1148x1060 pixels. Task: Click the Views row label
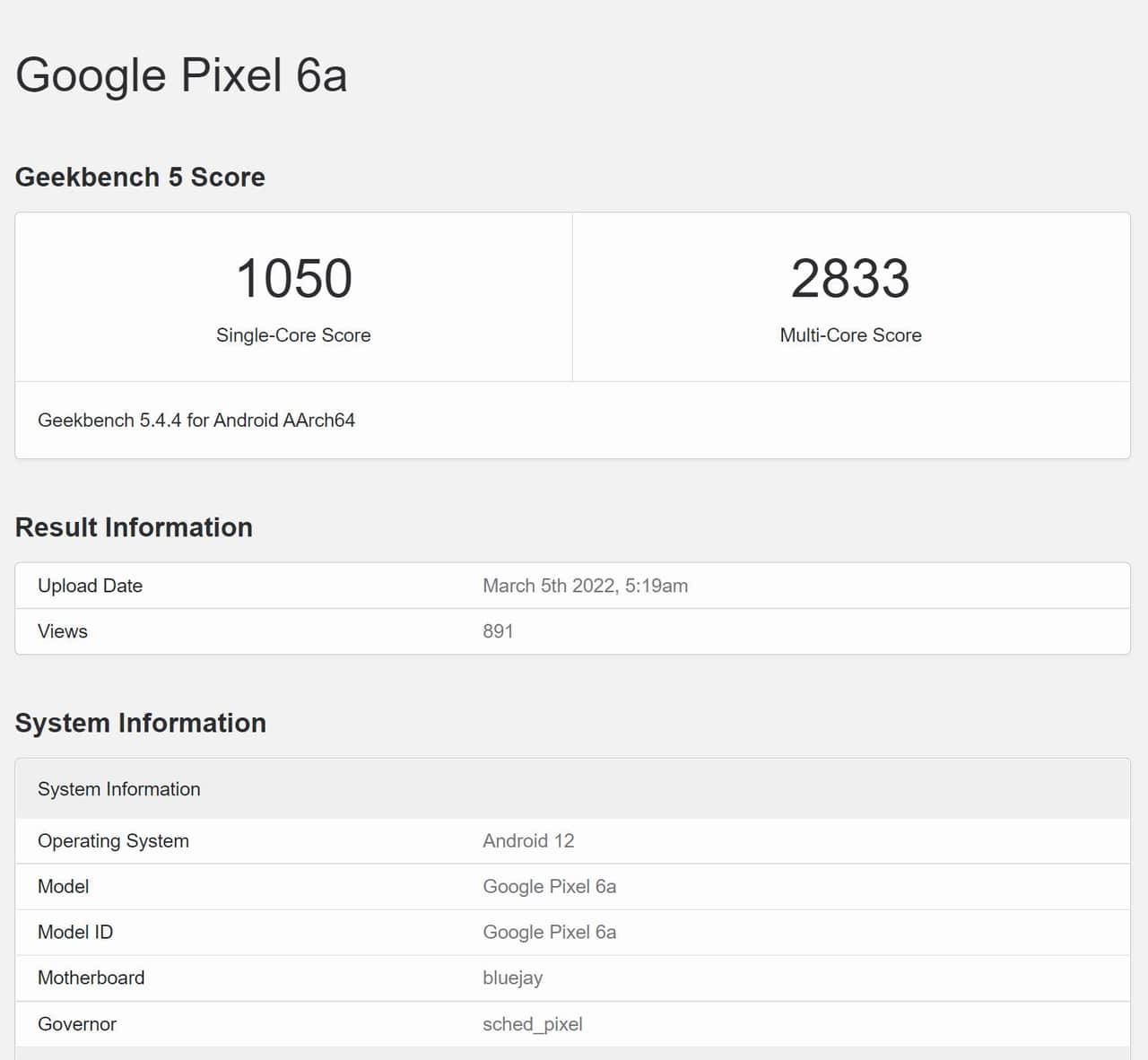(x=63, y=631)
